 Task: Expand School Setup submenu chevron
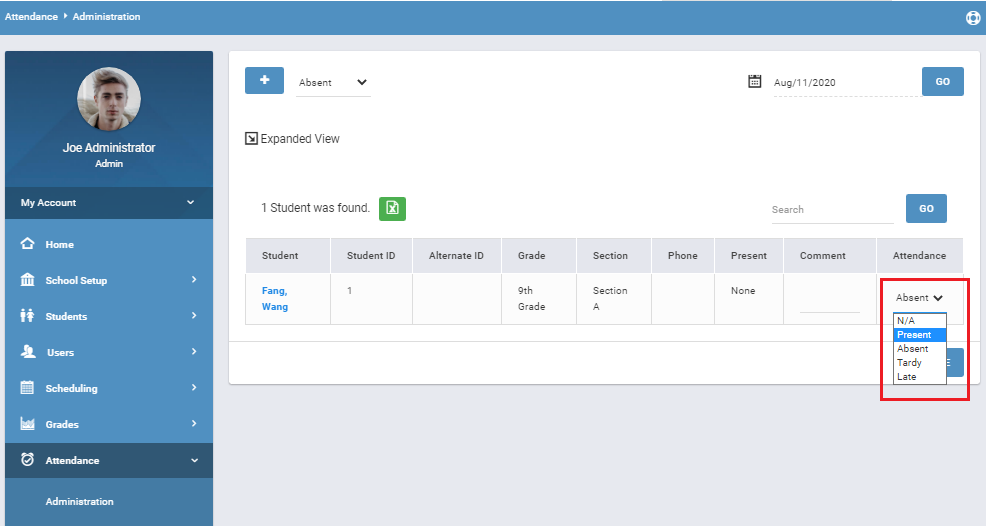pyautogui.click(x=194, y=279)
